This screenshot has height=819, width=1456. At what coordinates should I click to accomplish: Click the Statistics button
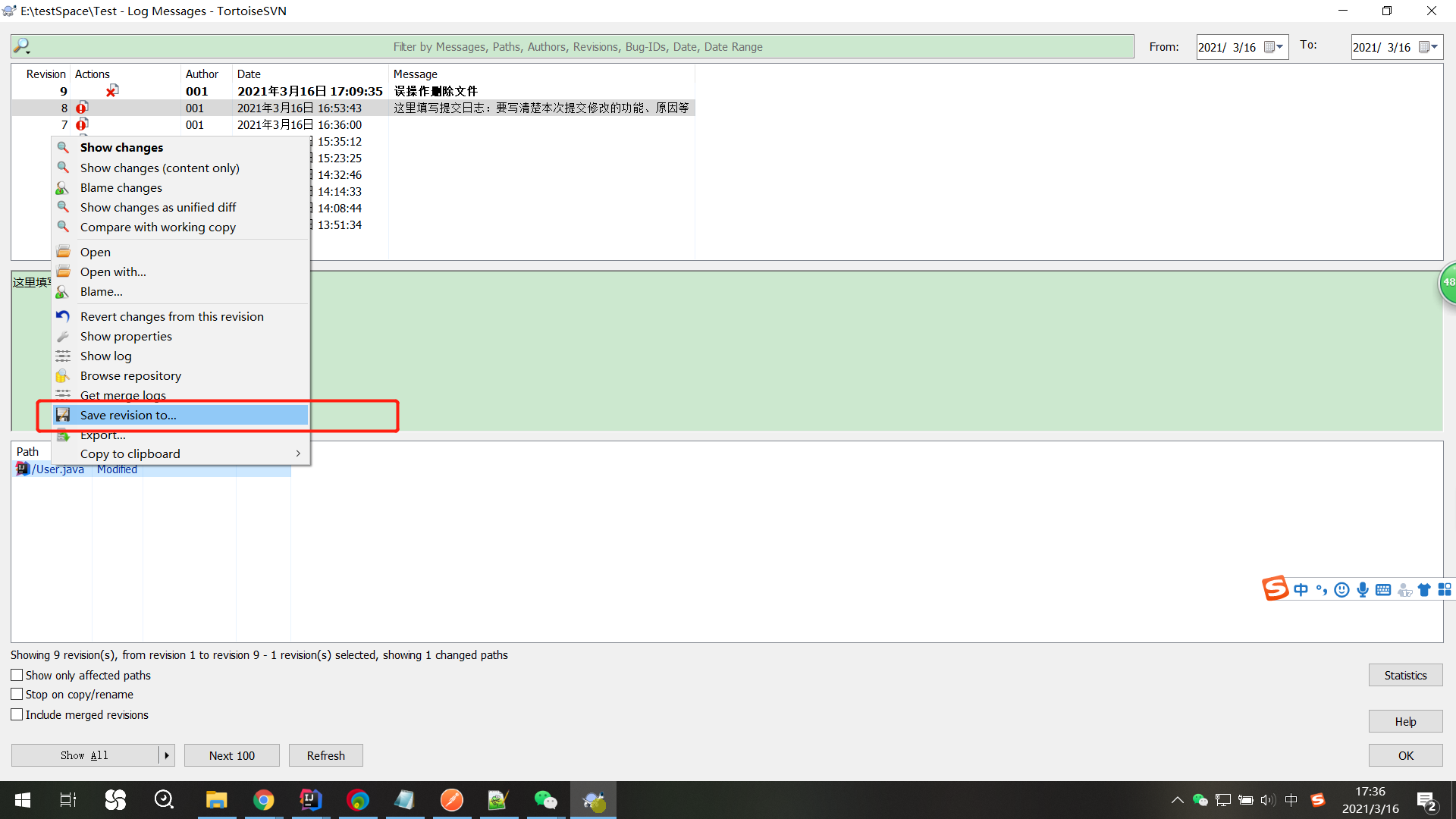coord(1404,675)
